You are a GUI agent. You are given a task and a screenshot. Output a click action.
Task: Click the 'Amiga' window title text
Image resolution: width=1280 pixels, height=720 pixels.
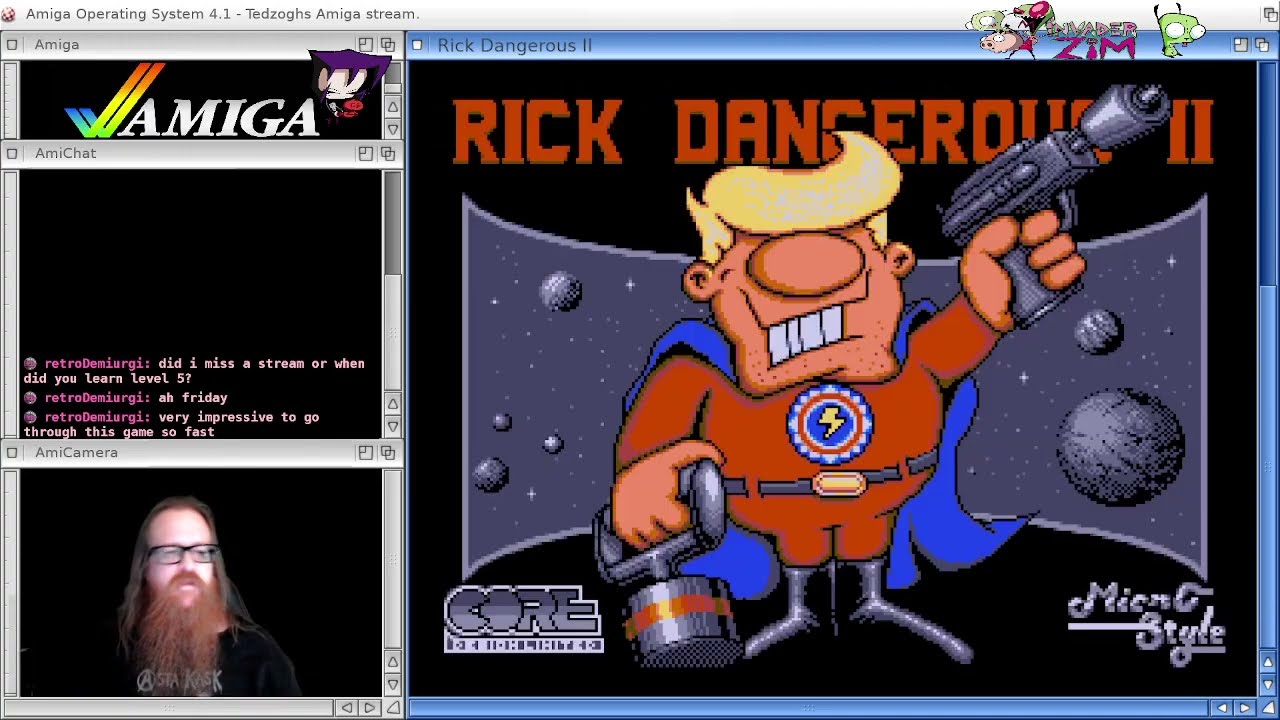[x=57, y=45]
